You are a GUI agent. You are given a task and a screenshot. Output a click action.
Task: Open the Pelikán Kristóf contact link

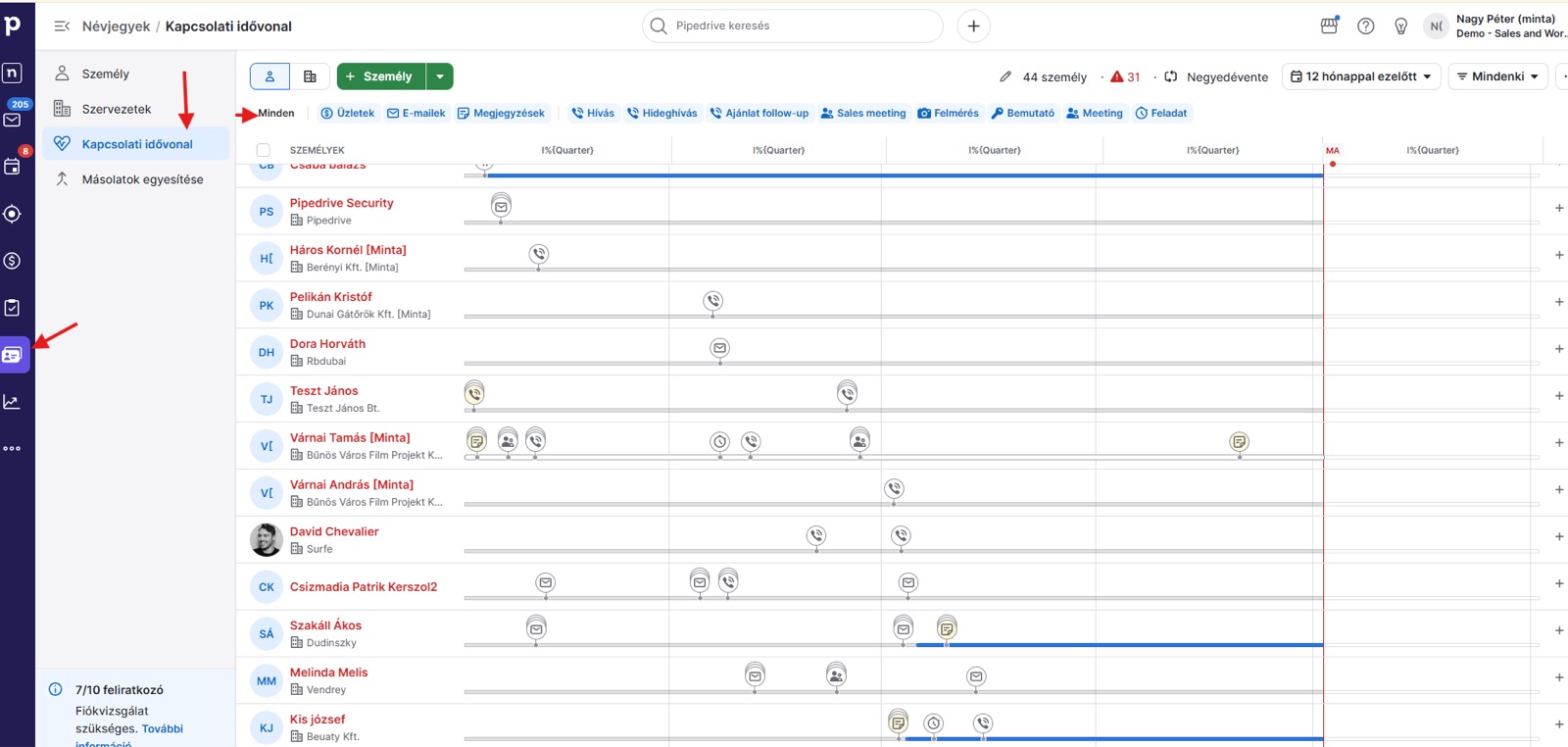331,297
